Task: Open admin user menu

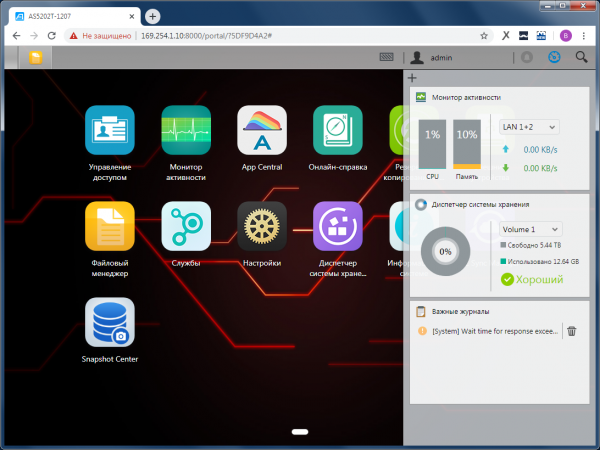Action: point(435,58)
